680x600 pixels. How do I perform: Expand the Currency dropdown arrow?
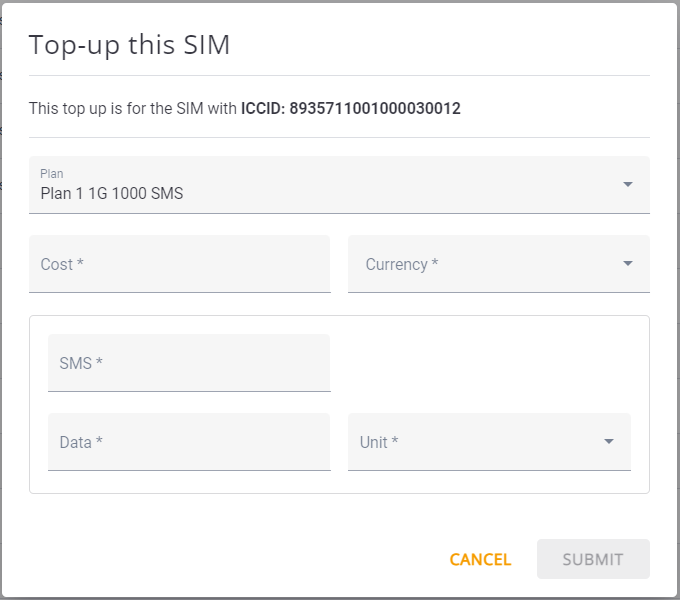(628, 264)
